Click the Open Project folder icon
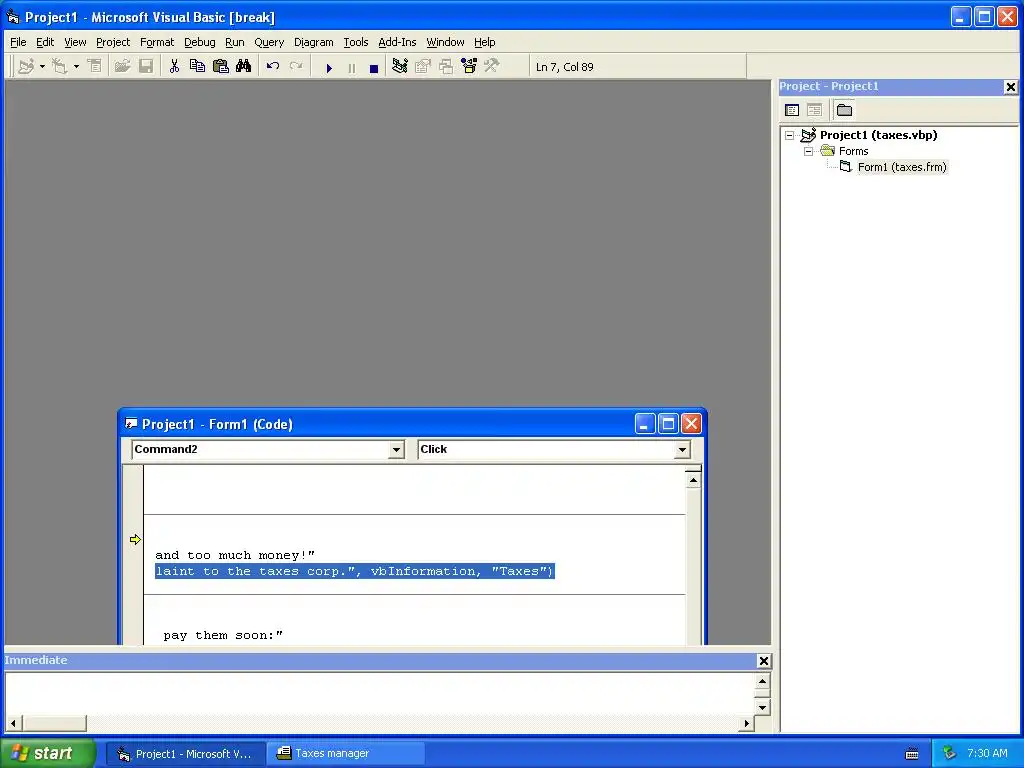The image size is (1024, 768). [122, 67]
